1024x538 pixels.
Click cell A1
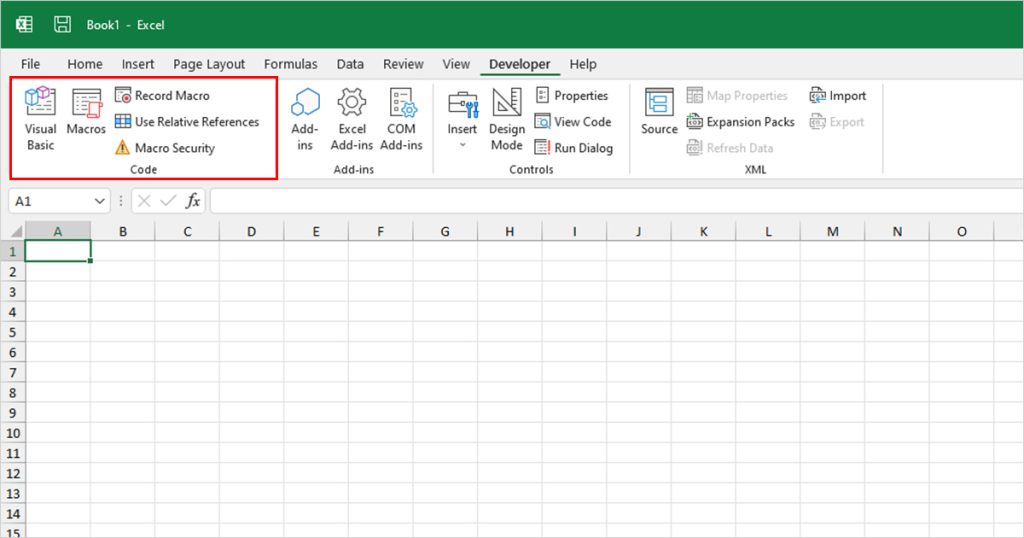(57, 251)
